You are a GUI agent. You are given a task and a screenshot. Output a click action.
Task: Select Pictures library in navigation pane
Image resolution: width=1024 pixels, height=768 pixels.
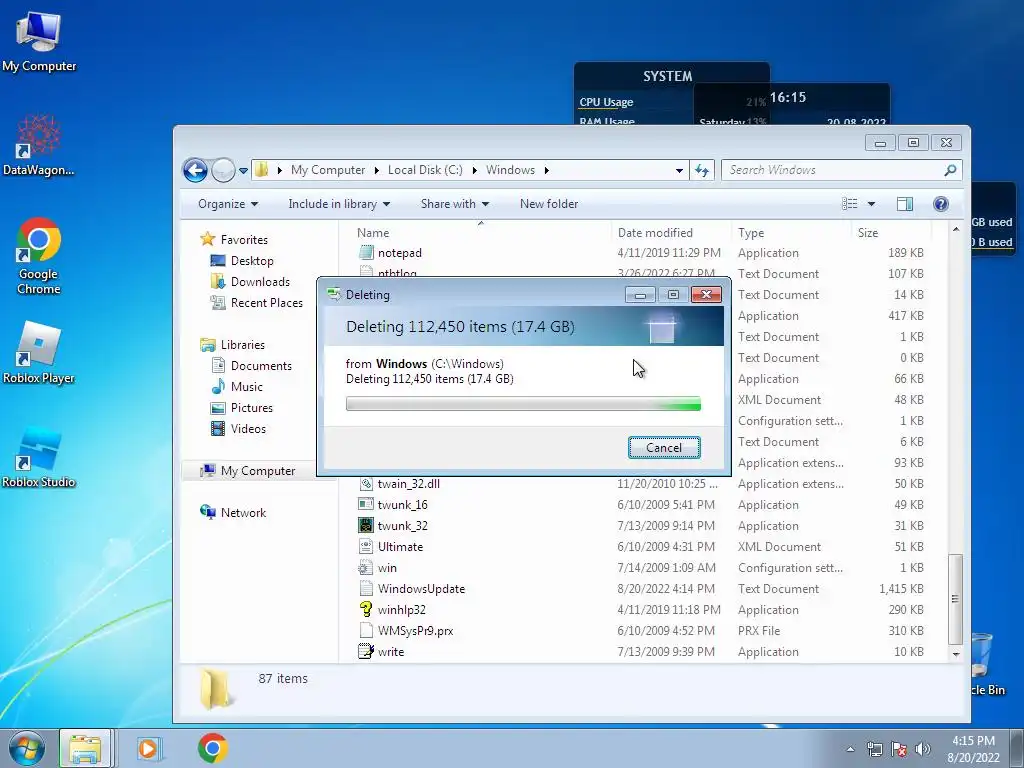pyautogui.click(x=251, y=408)
